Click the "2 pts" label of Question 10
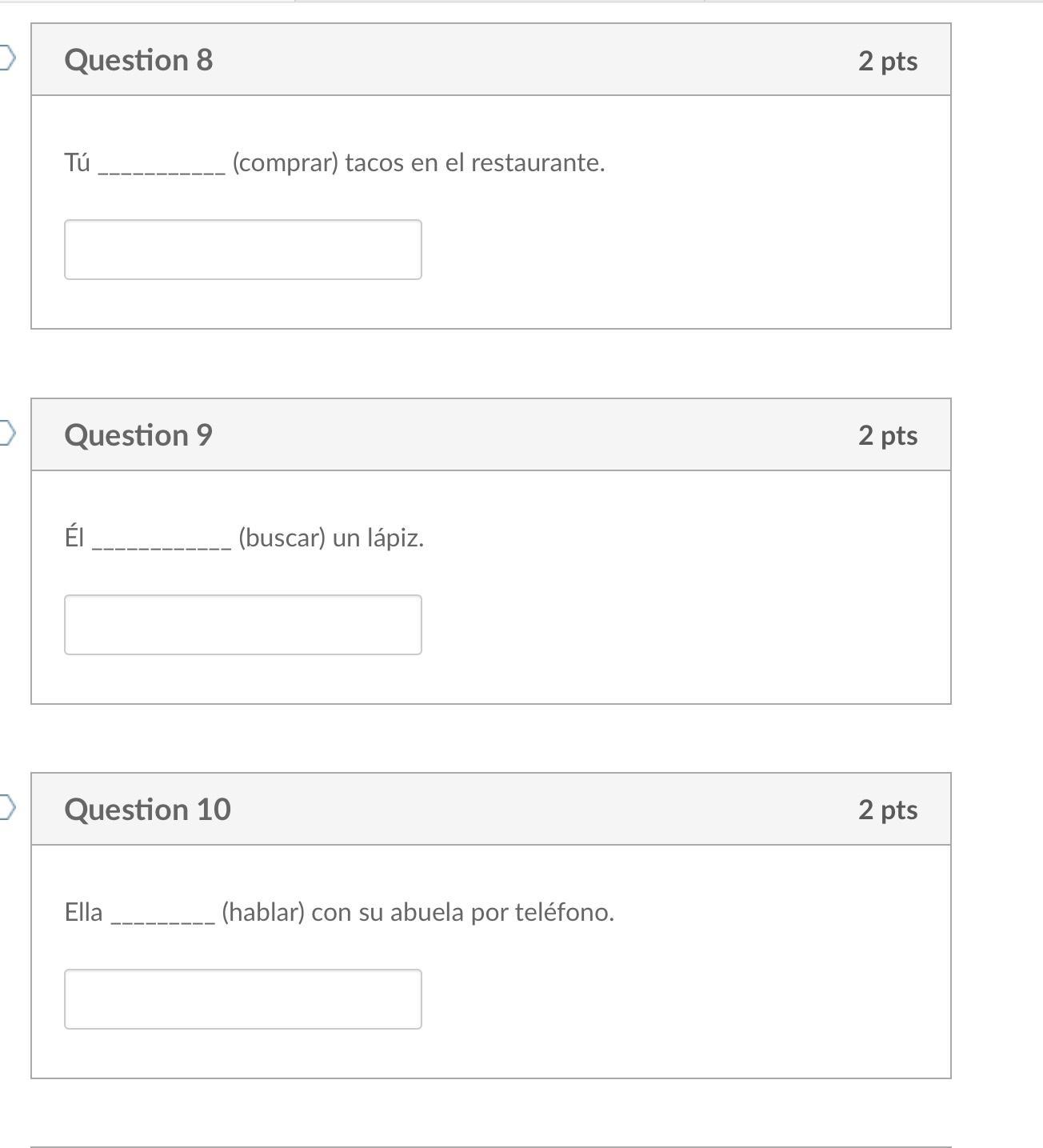The height and width of the screenshot is (1148, 1043). coord(887,810)
